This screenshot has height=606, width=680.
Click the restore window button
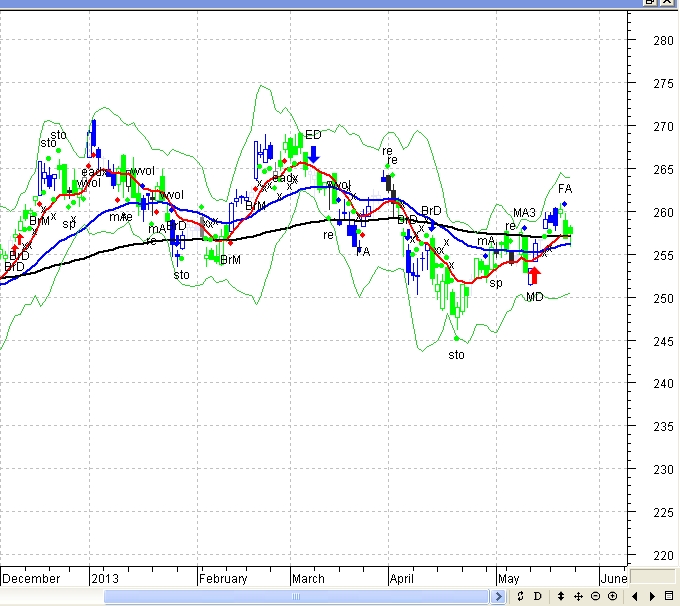pos(650,2)
